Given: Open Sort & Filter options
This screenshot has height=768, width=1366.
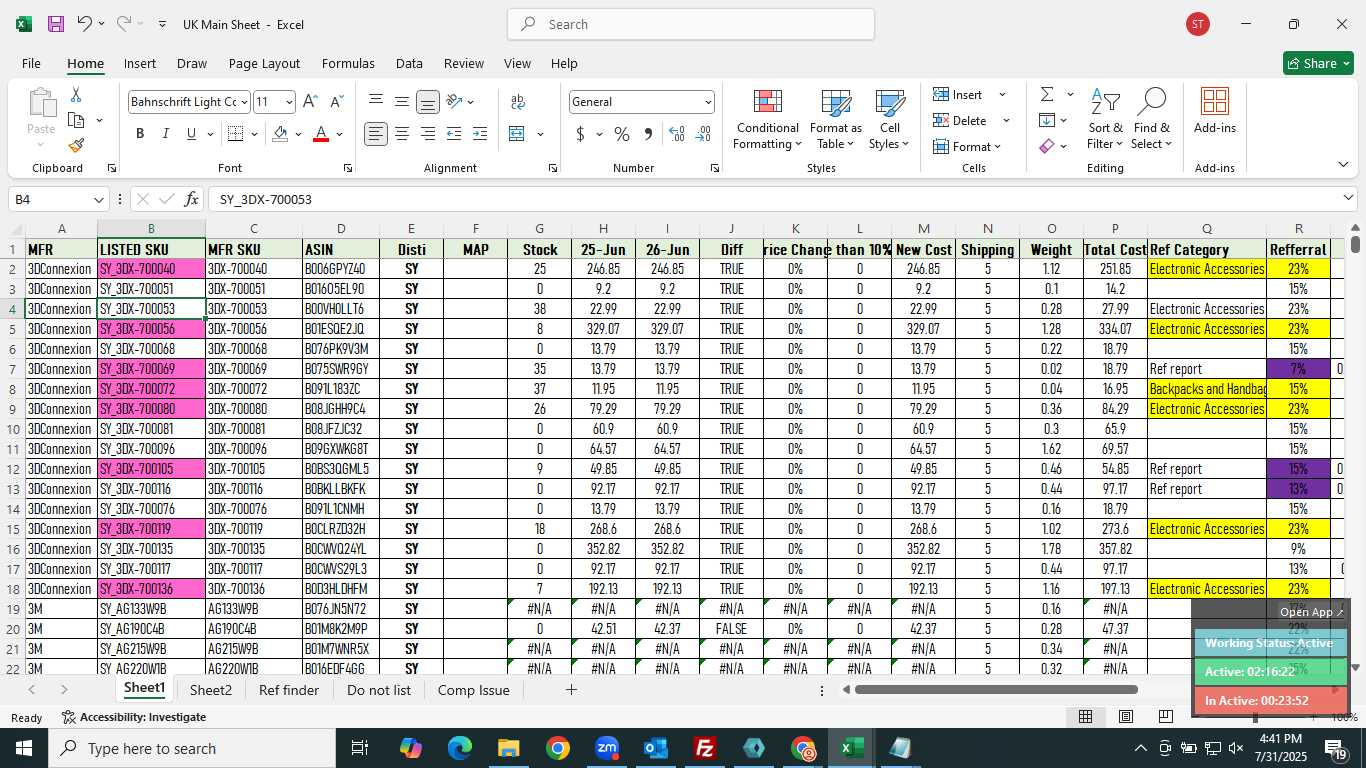Looking at the screenshot, I should tap(1106, 120).
